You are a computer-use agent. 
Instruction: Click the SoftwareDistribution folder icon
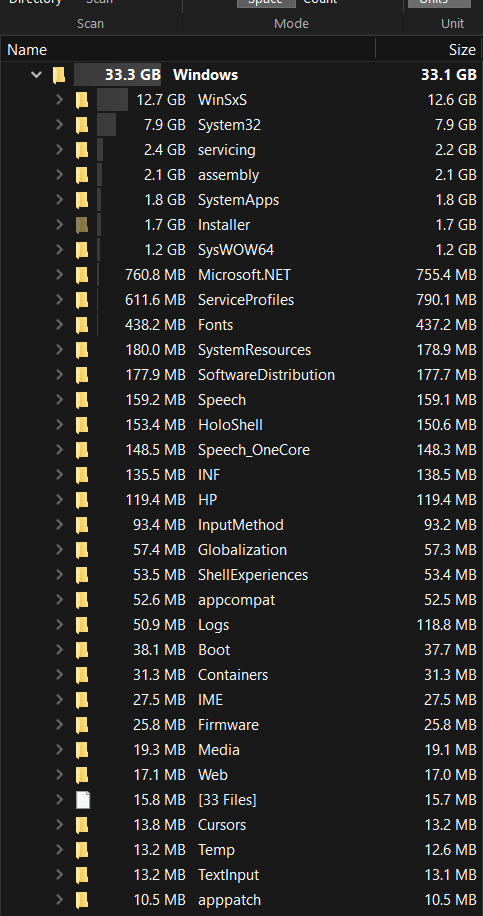[82, 374]
